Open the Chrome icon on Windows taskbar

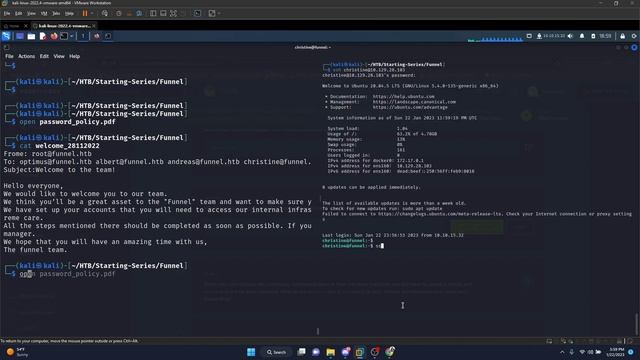[x=390, y=352]
